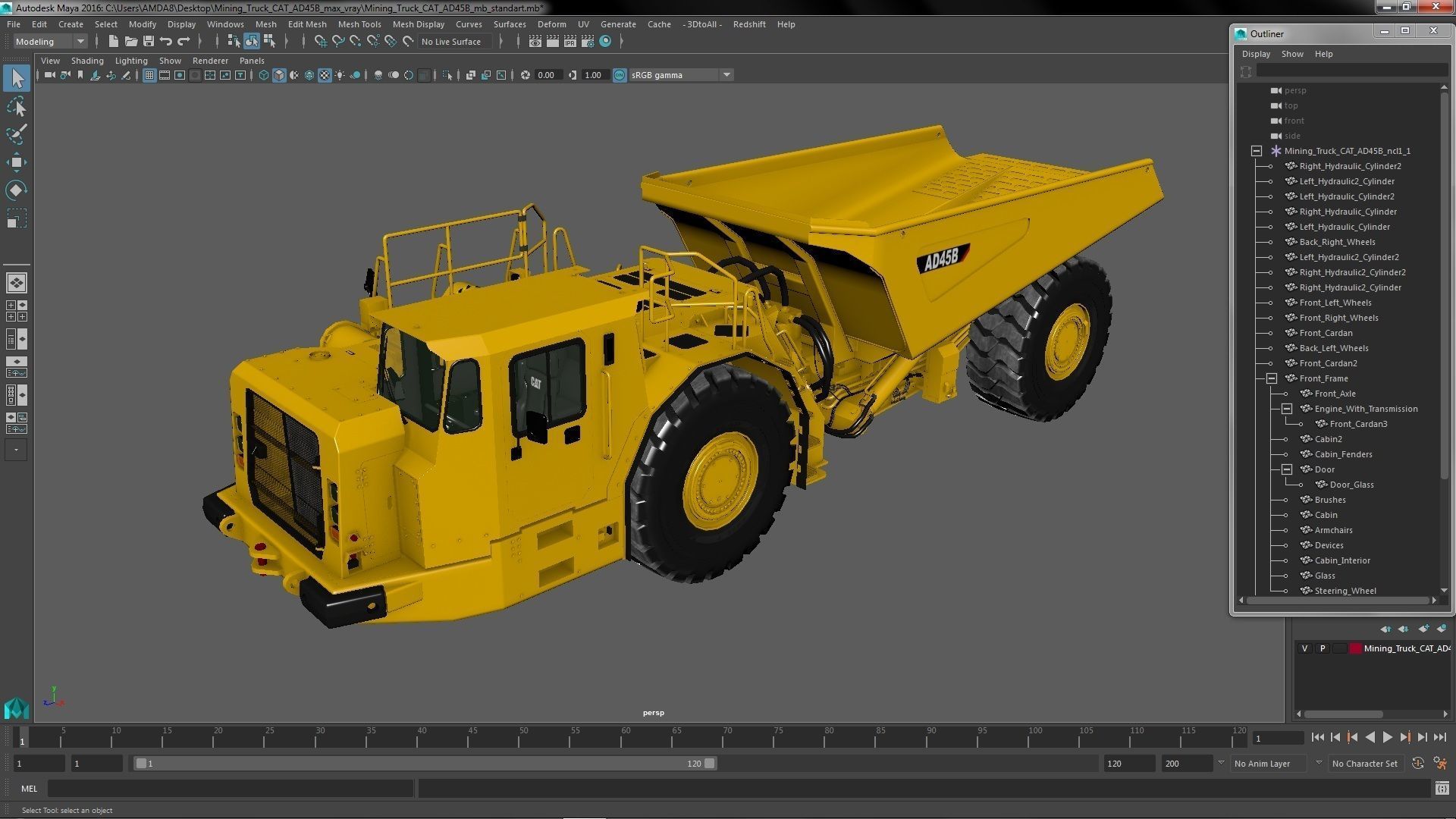Select Back_Right_Wheels in Outliner
This screenshot has width=1456, height=819.
point(1337,242)
